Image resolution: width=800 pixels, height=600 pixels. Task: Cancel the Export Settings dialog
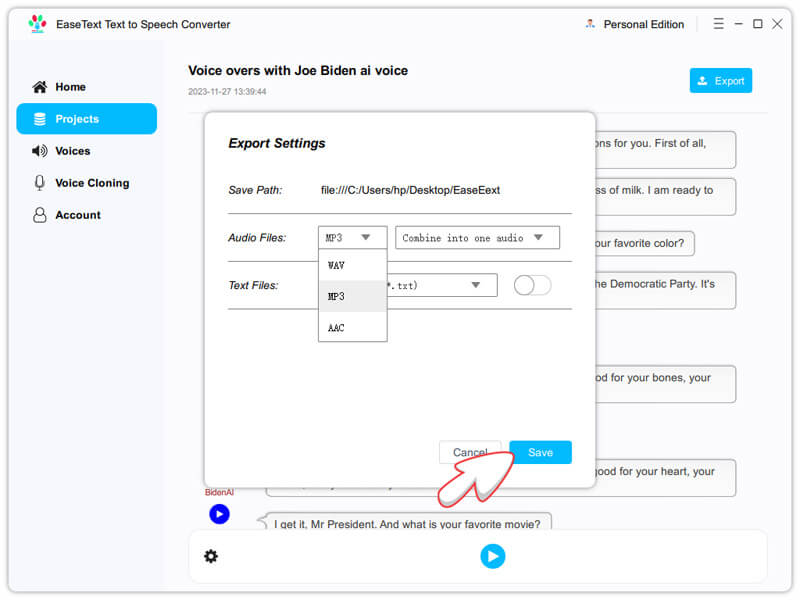(x=470, y=452)
